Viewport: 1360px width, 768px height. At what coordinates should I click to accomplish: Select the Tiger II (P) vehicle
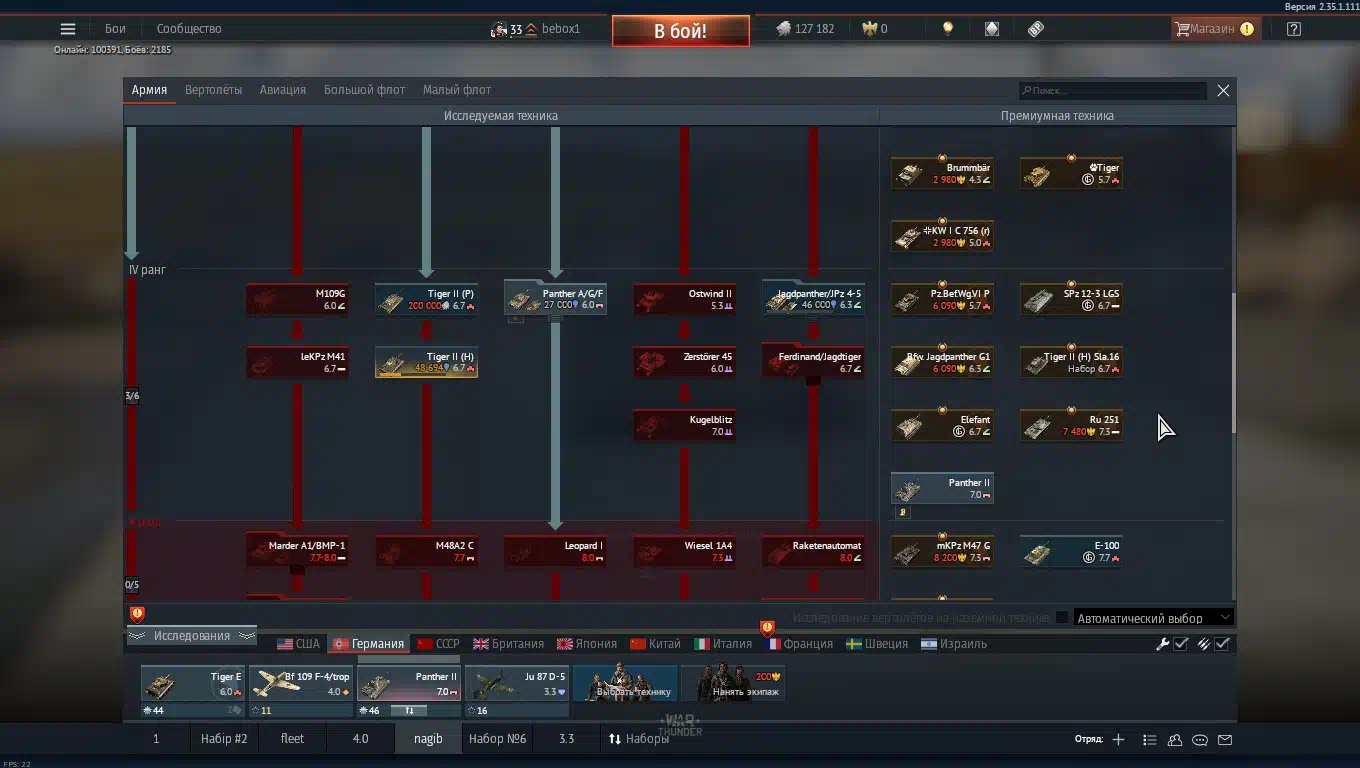coord(426,299)
